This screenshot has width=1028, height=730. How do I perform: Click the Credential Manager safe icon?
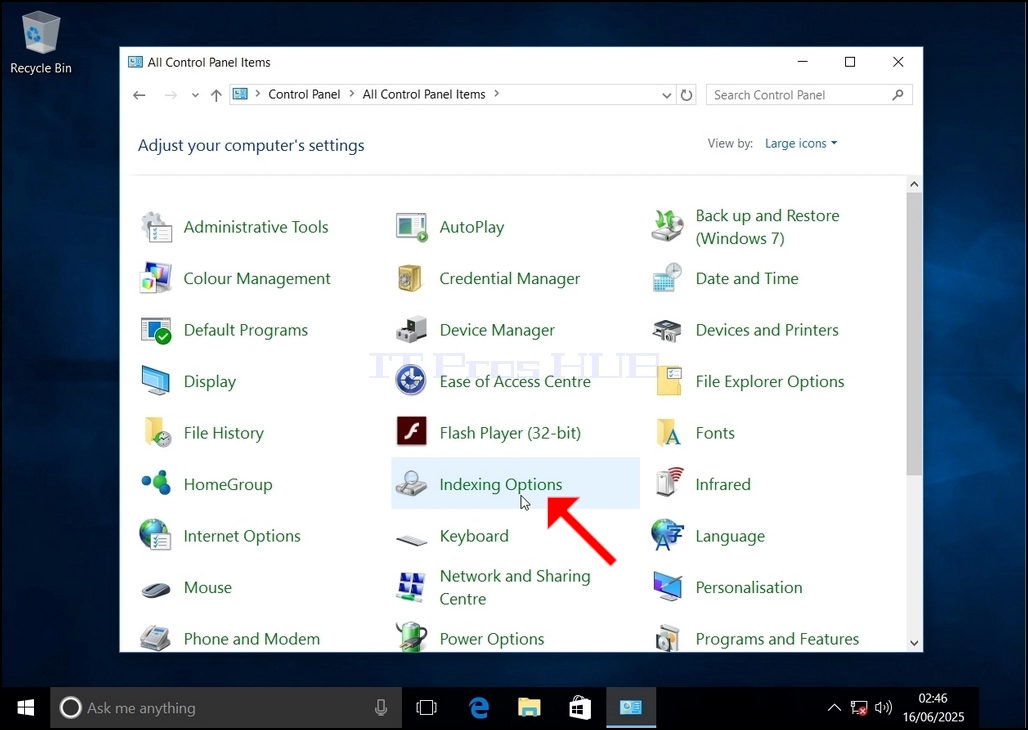[x=410, y=278]
